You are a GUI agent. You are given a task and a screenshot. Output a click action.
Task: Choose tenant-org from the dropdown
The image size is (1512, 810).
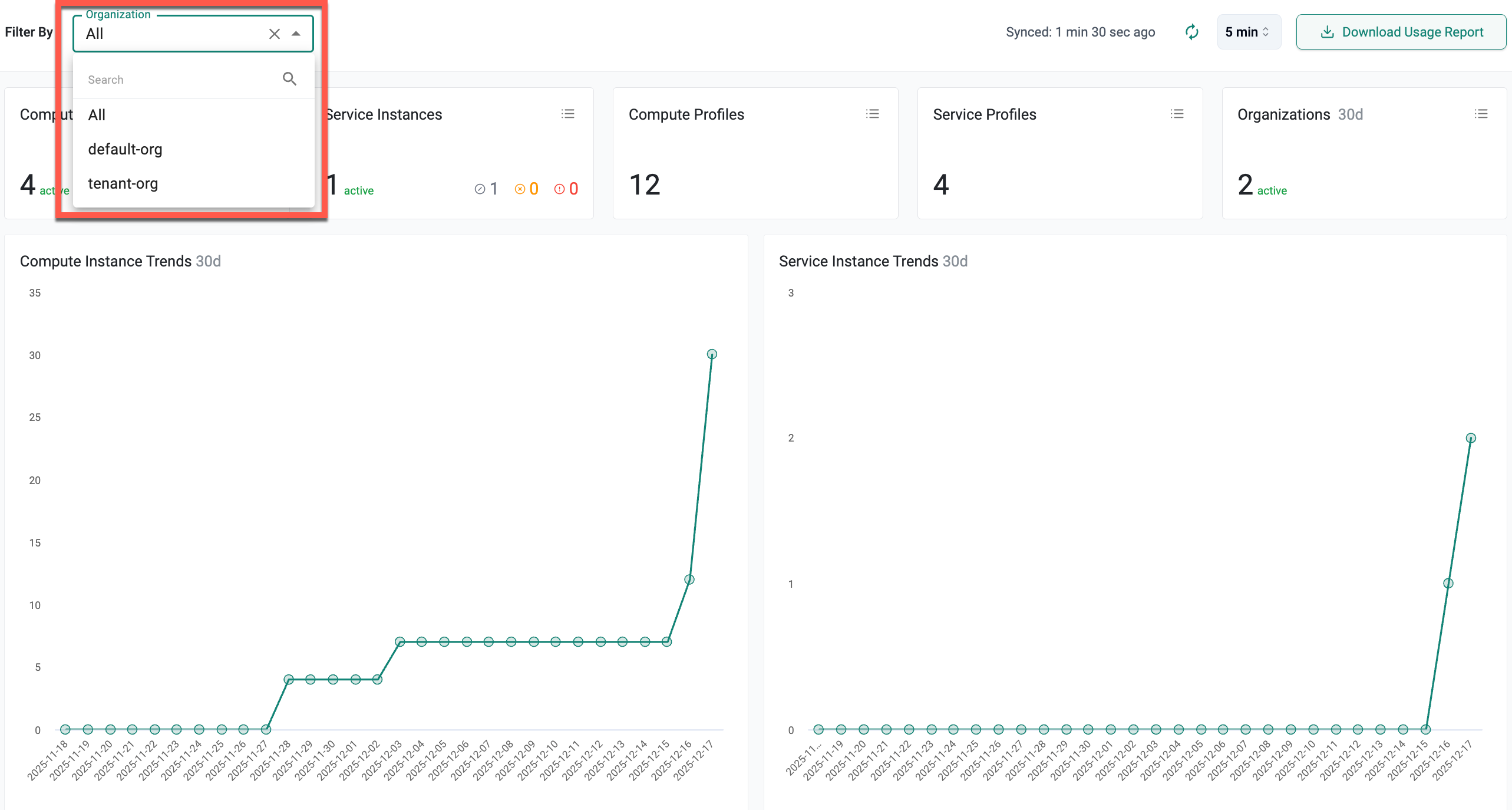[x=123, y=183]
